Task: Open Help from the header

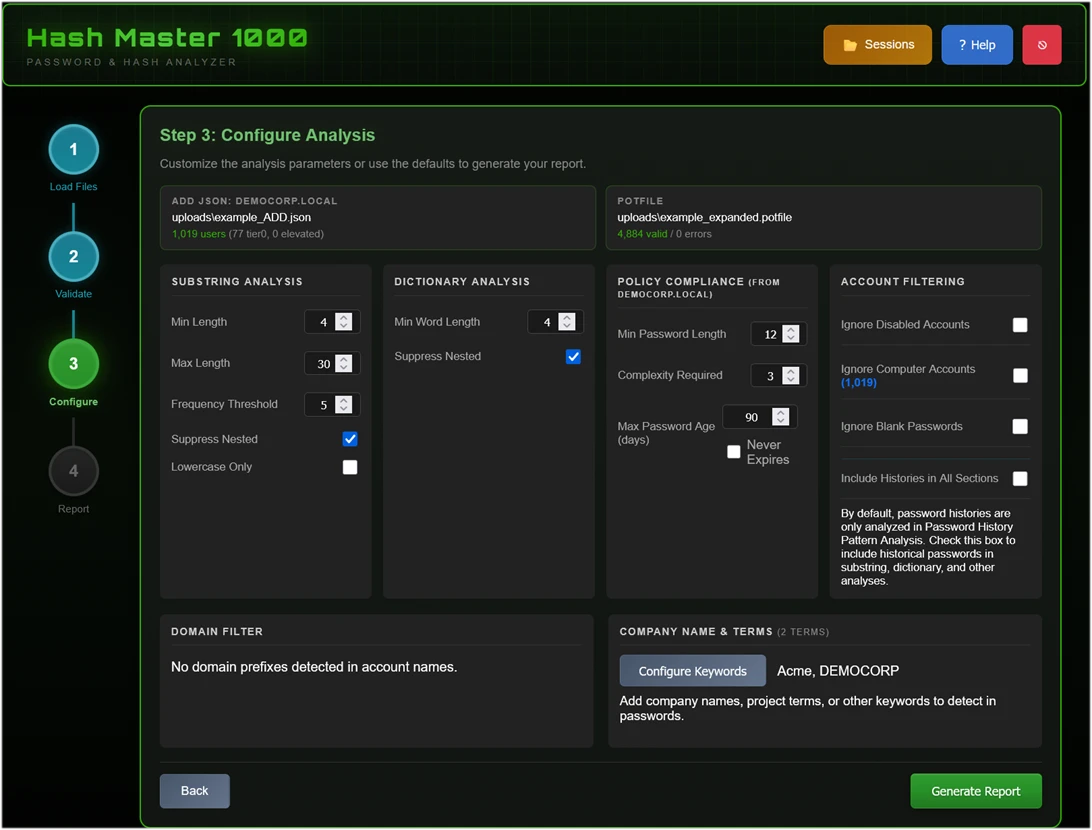Action: (977, 44)
